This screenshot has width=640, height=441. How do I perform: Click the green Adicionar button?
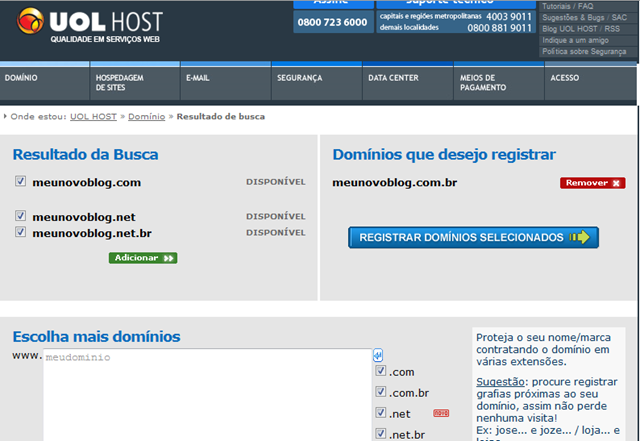pos(143,258)
